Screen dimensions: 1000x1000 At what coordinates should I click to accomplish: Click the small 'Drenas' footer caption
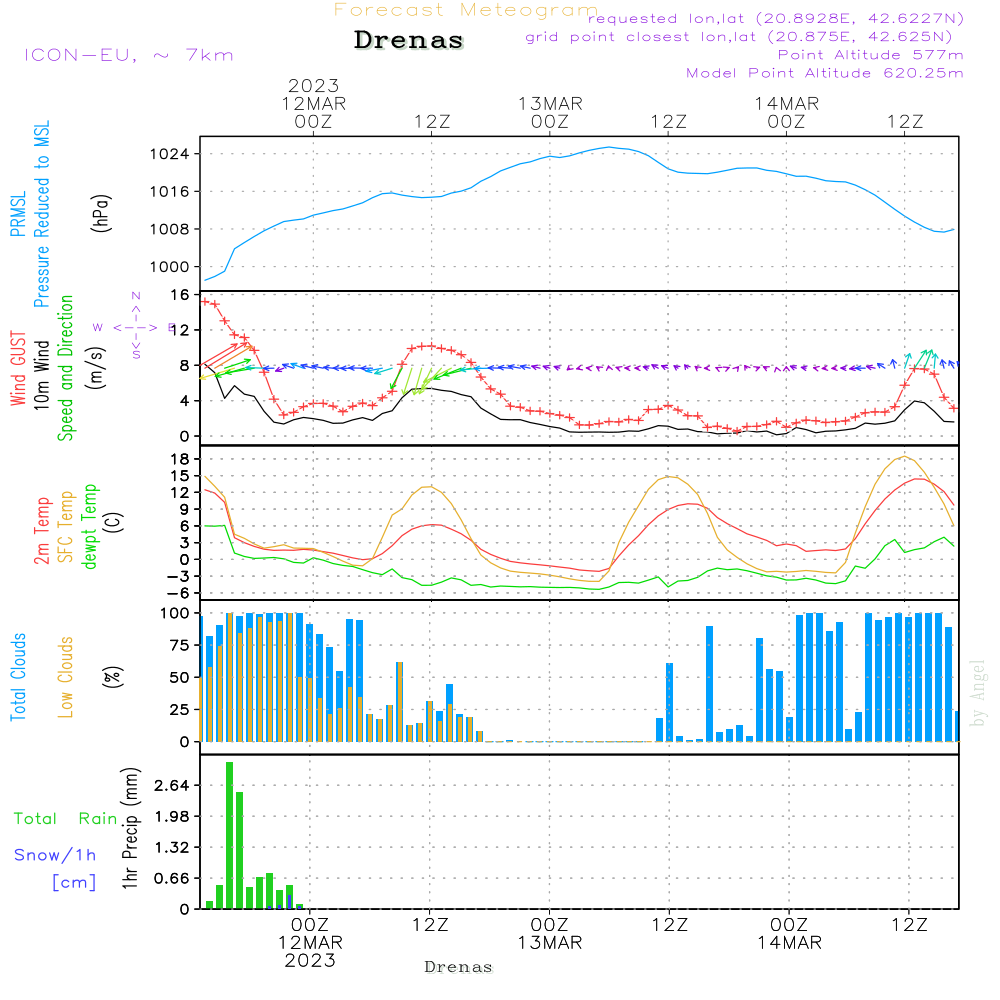(x=458, y=967)
